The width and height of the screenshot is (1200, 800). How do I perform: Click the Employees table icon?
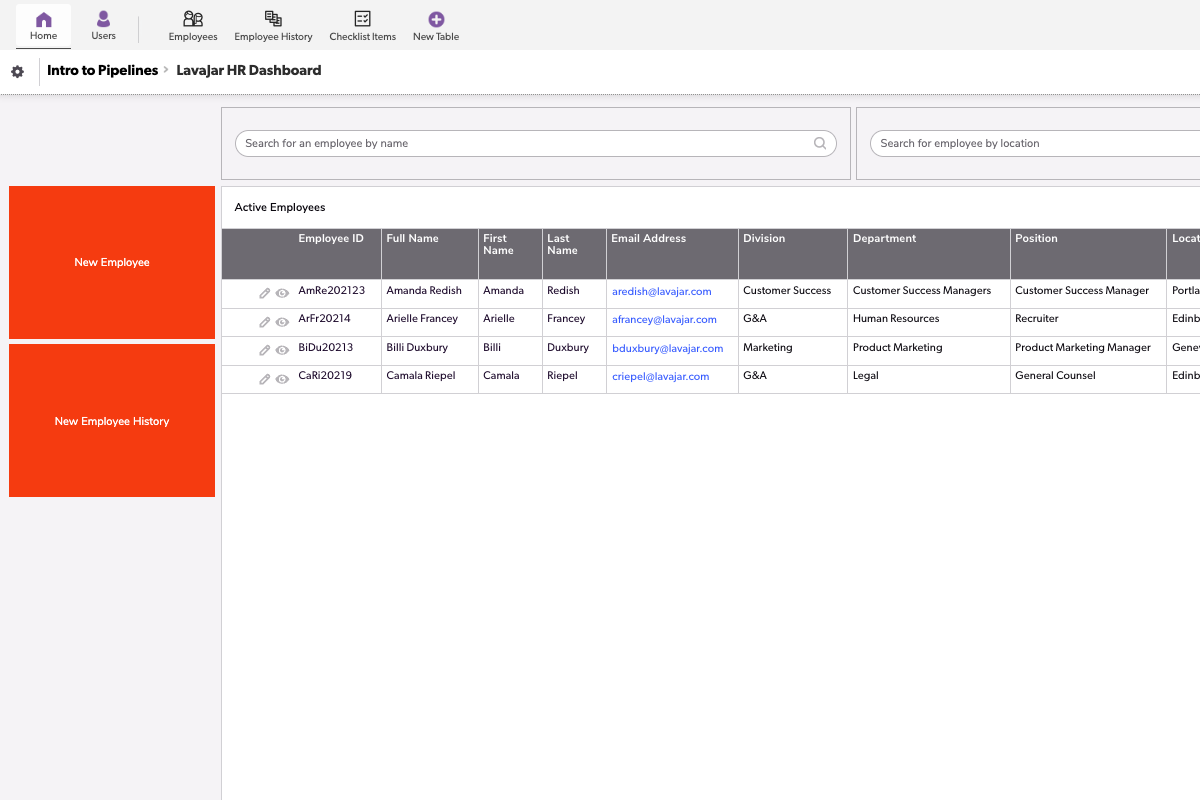[193, 19]
